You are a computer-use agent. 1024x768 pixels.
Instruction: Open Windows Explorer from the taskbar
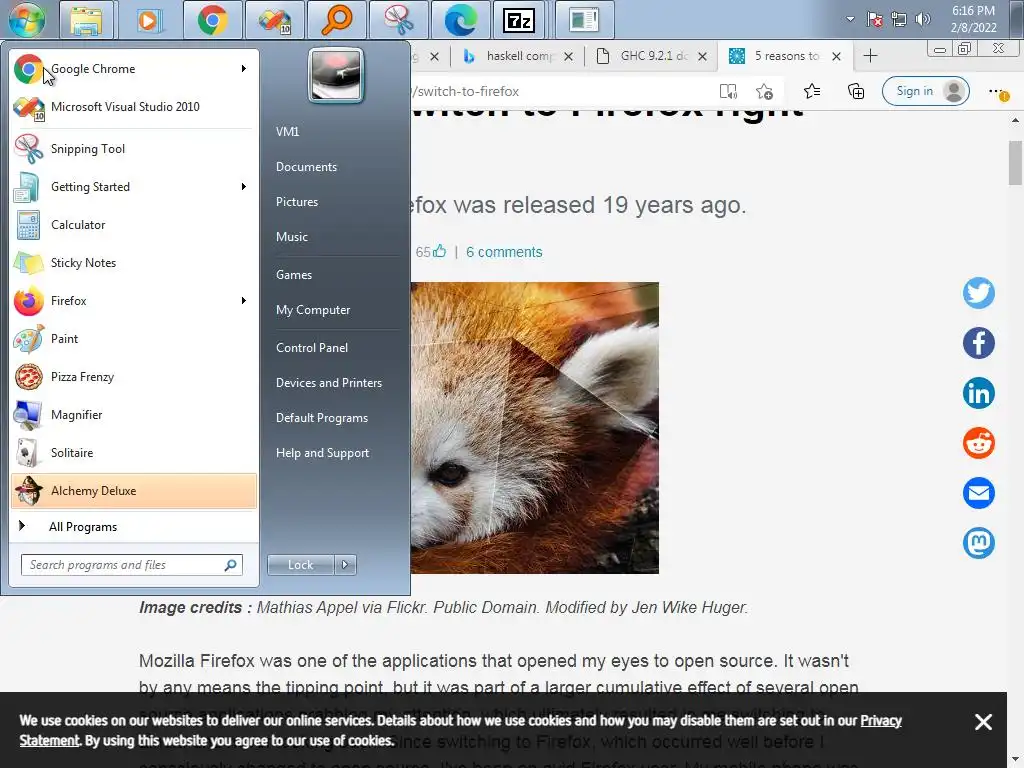pos(86,20)
